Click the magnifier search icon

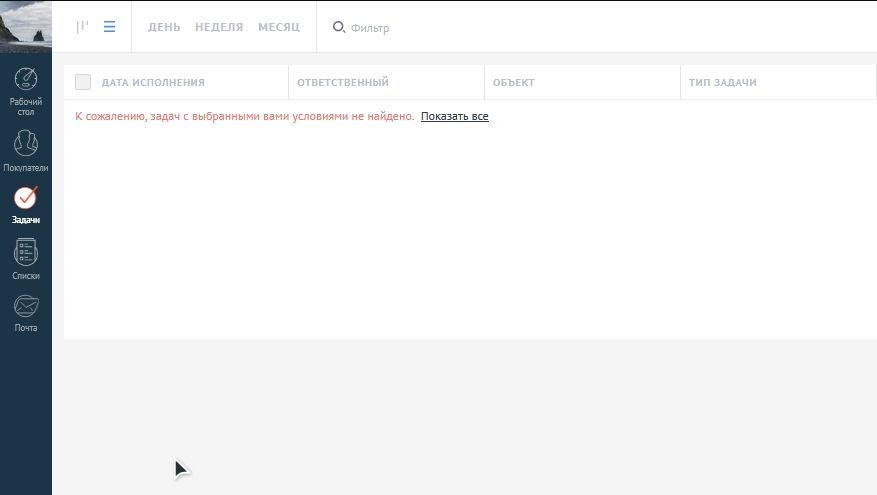[338, 27]
